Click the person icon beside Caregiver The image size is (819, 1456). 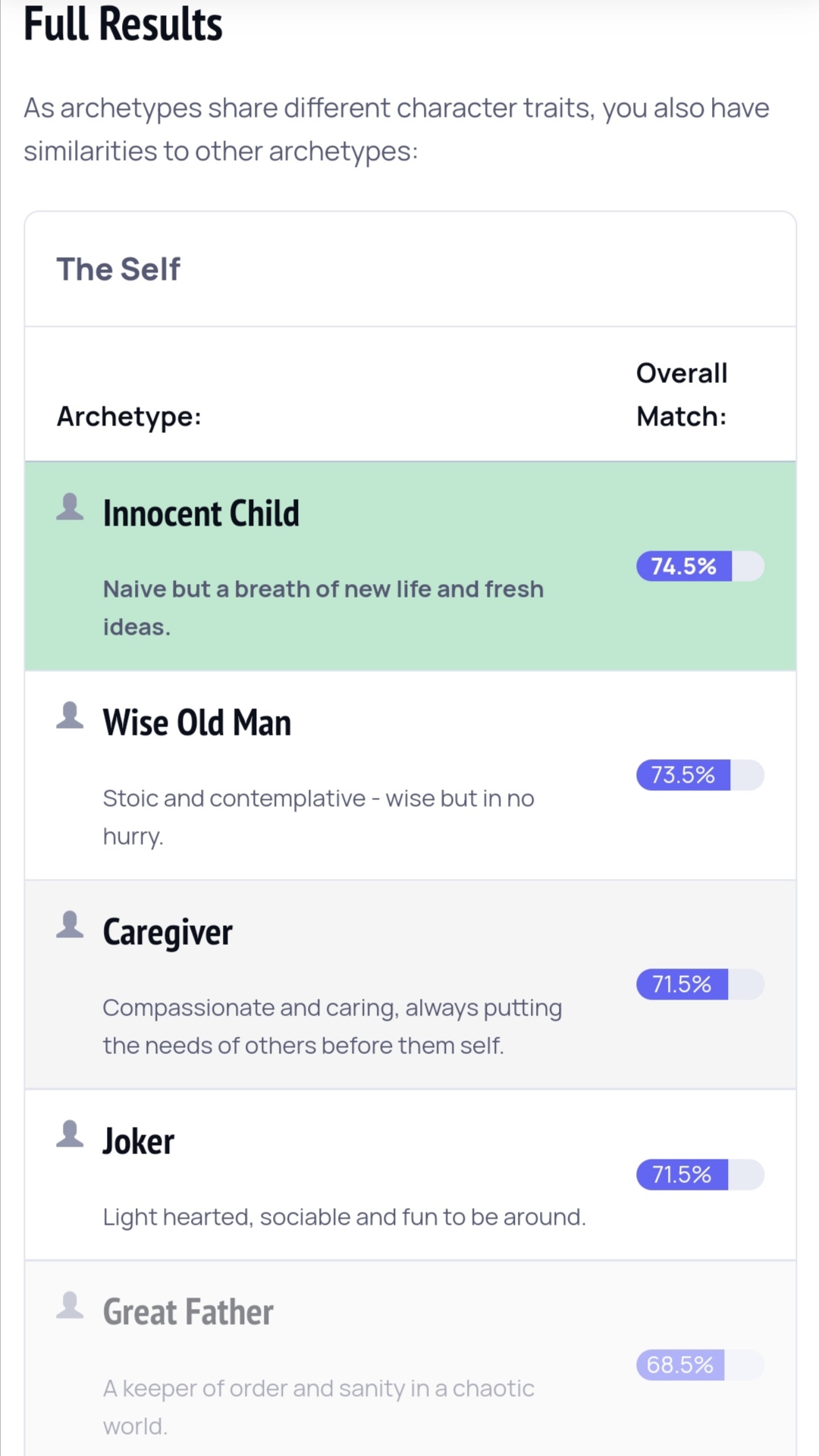coord(70,924)
